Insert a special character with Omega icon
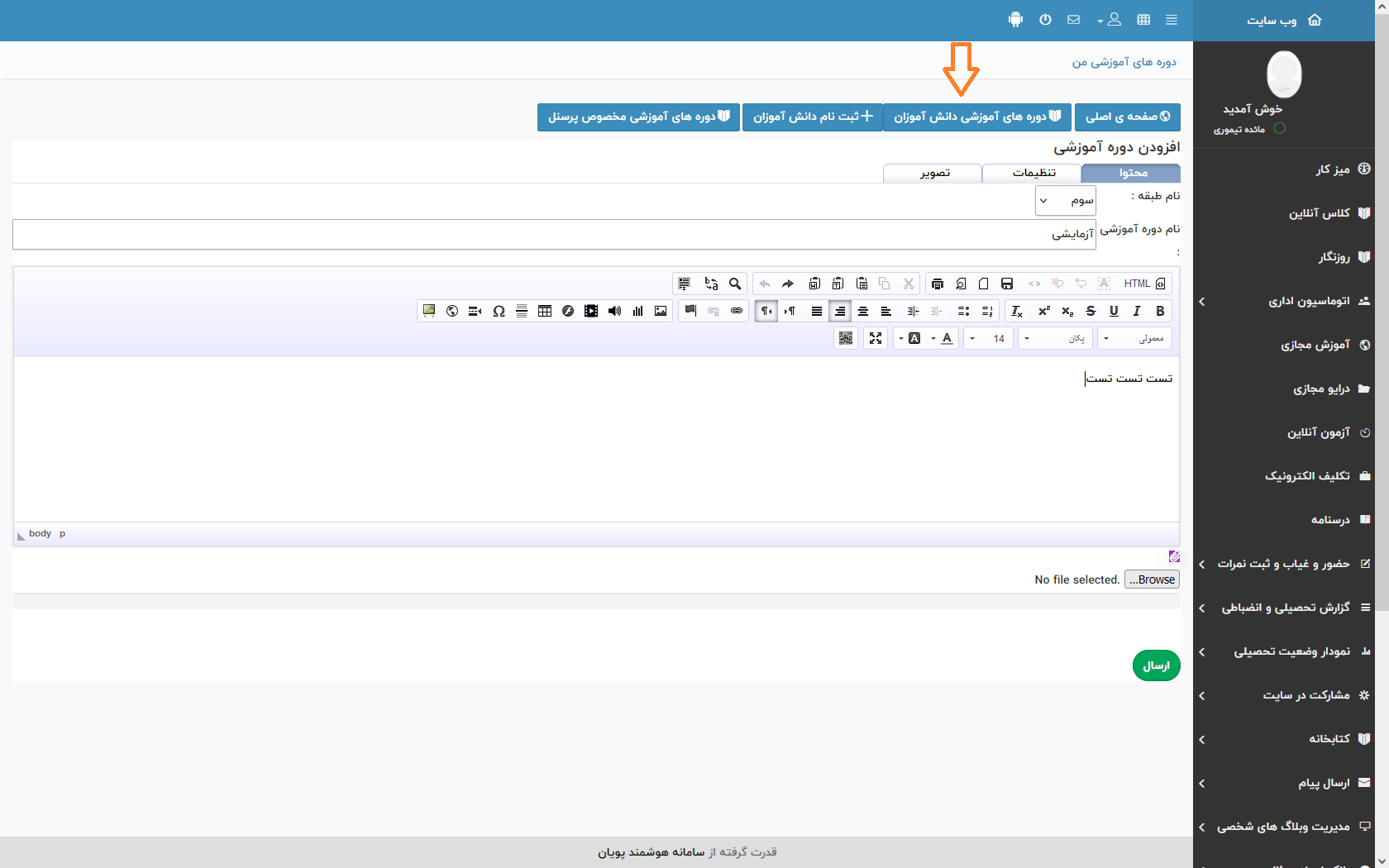Screen dimensions: 1389x868 coord(499,311)
